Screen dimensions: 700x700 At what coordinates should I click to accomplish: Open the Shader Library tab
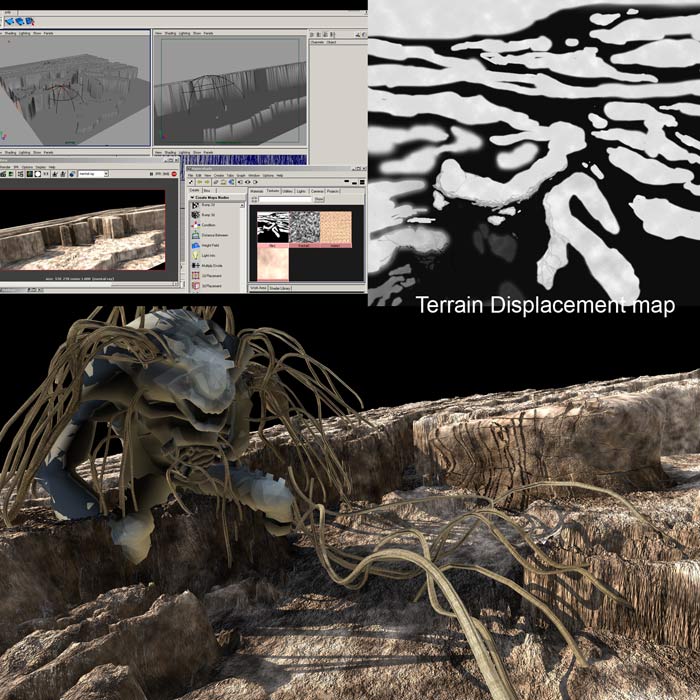coord(278,287)
